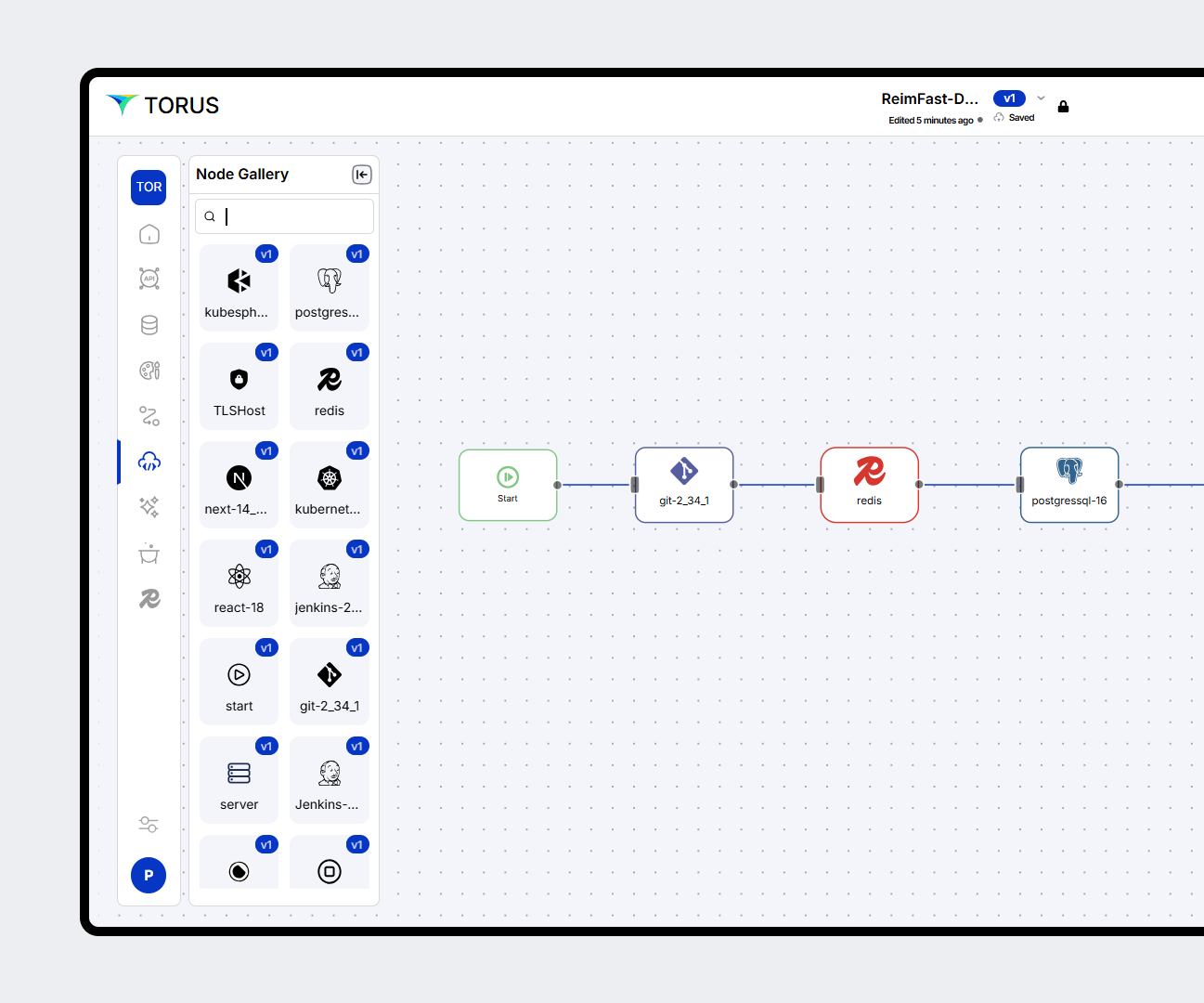This screenshot has width=1204, height=1003.
Task: Click the Saved status indicator
Action: point(1014,117)
